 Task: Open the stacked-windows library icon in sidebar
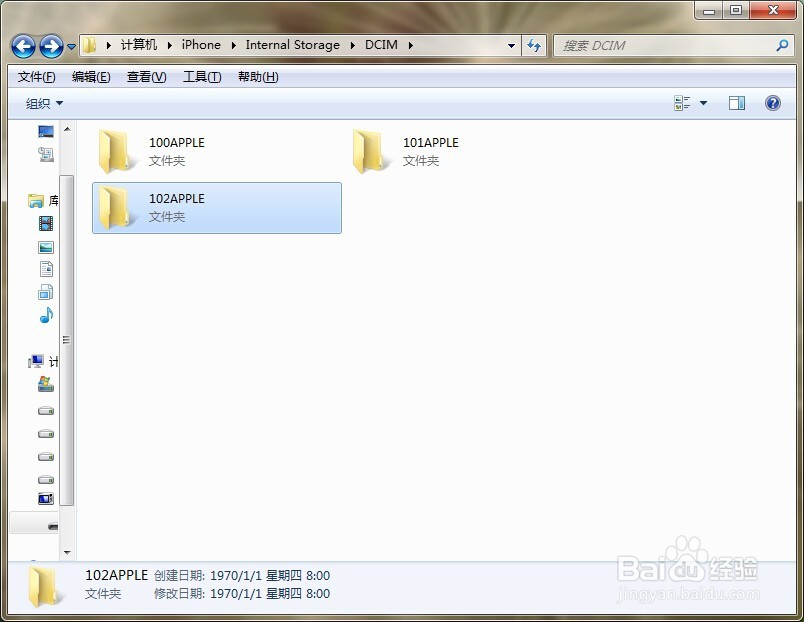coord(46,292)
